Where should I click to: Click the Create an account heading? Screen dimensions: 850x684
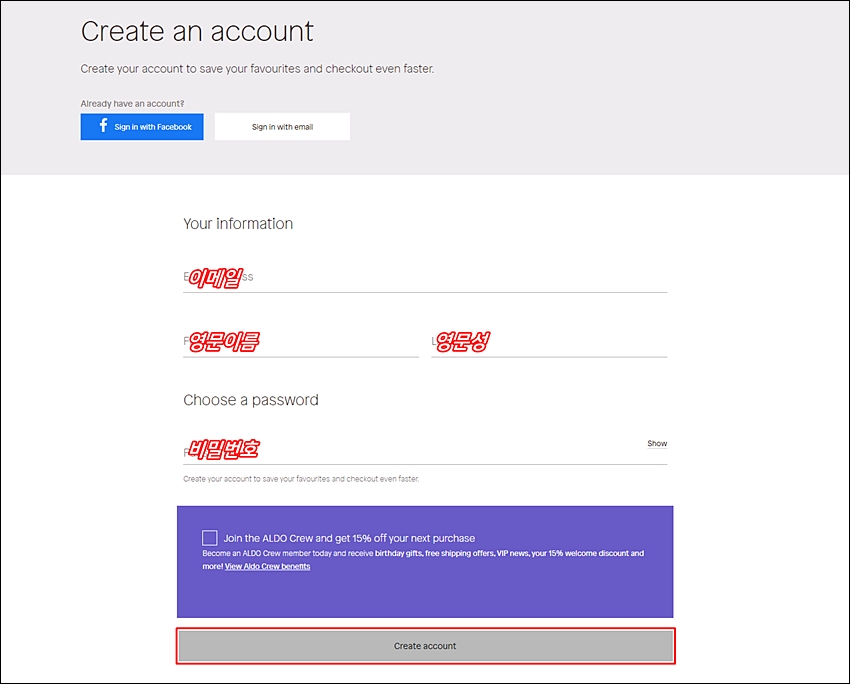[197, 31]
